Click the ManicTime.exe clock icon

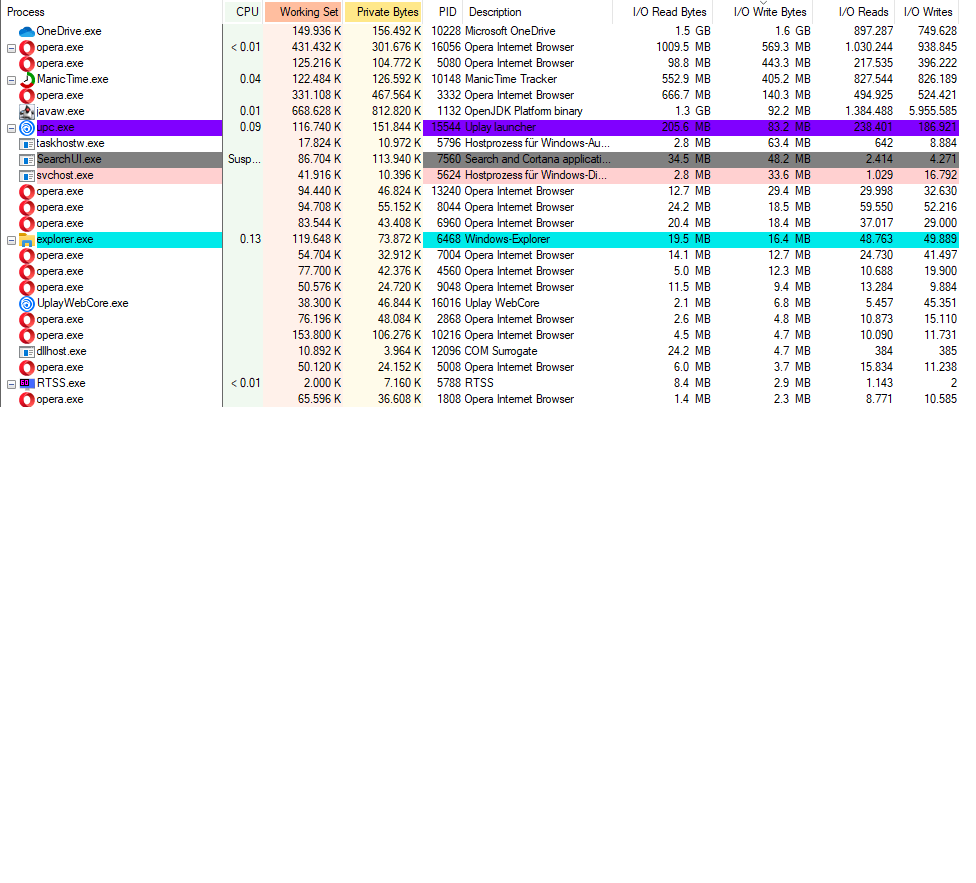27,79
